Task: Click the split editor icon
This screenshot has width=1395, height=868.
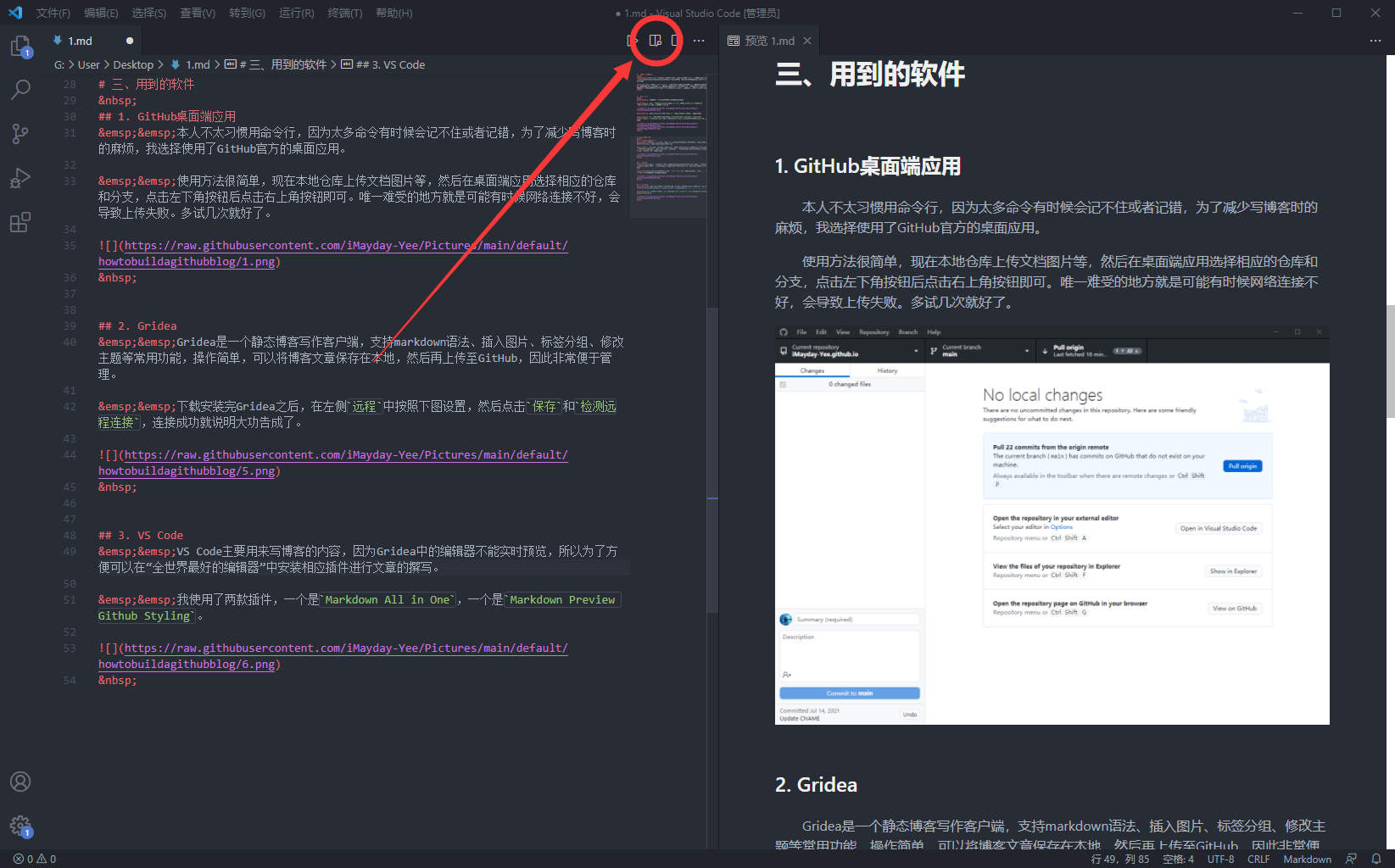Action: pyautogui.click(x=676, y=41)
